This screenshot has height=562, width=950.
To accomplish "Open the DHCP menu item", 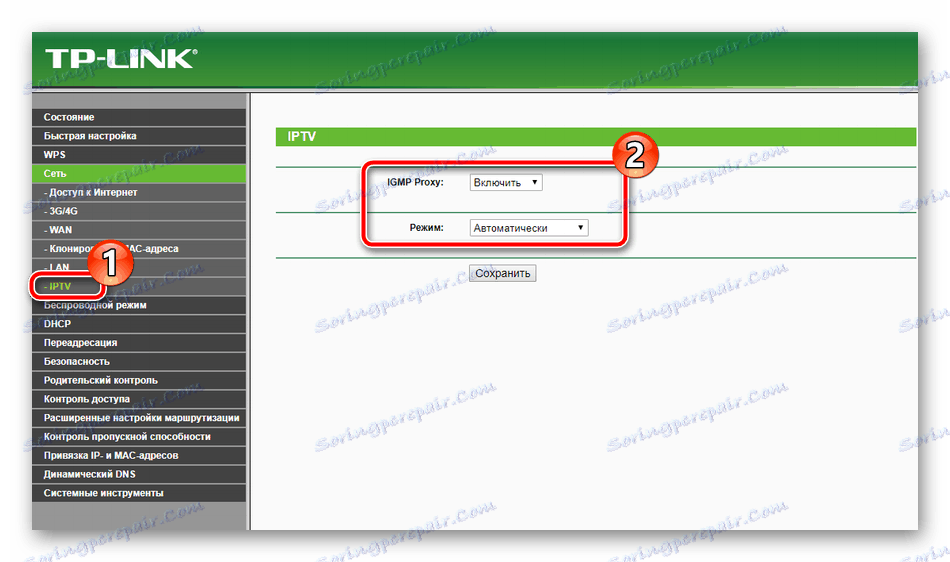I will pyautogui.click(x=139, y=323).
